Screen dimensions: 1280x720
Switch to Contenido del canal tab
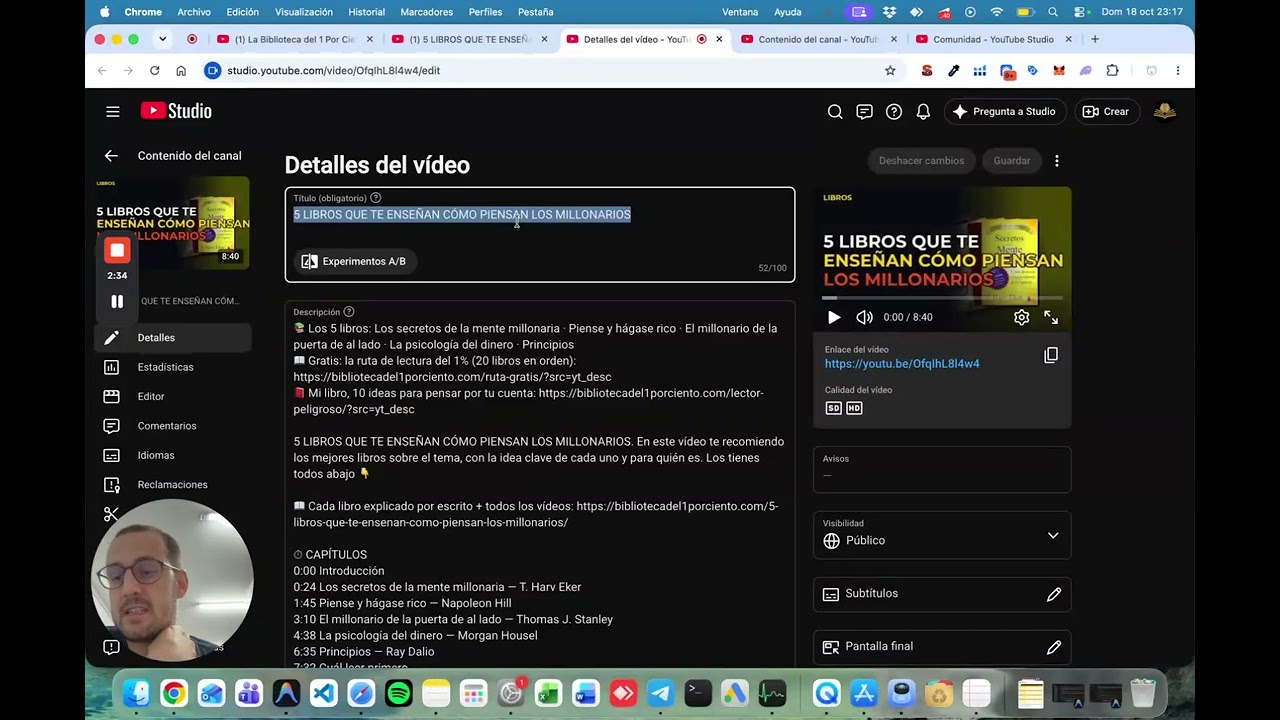[818, 39]
